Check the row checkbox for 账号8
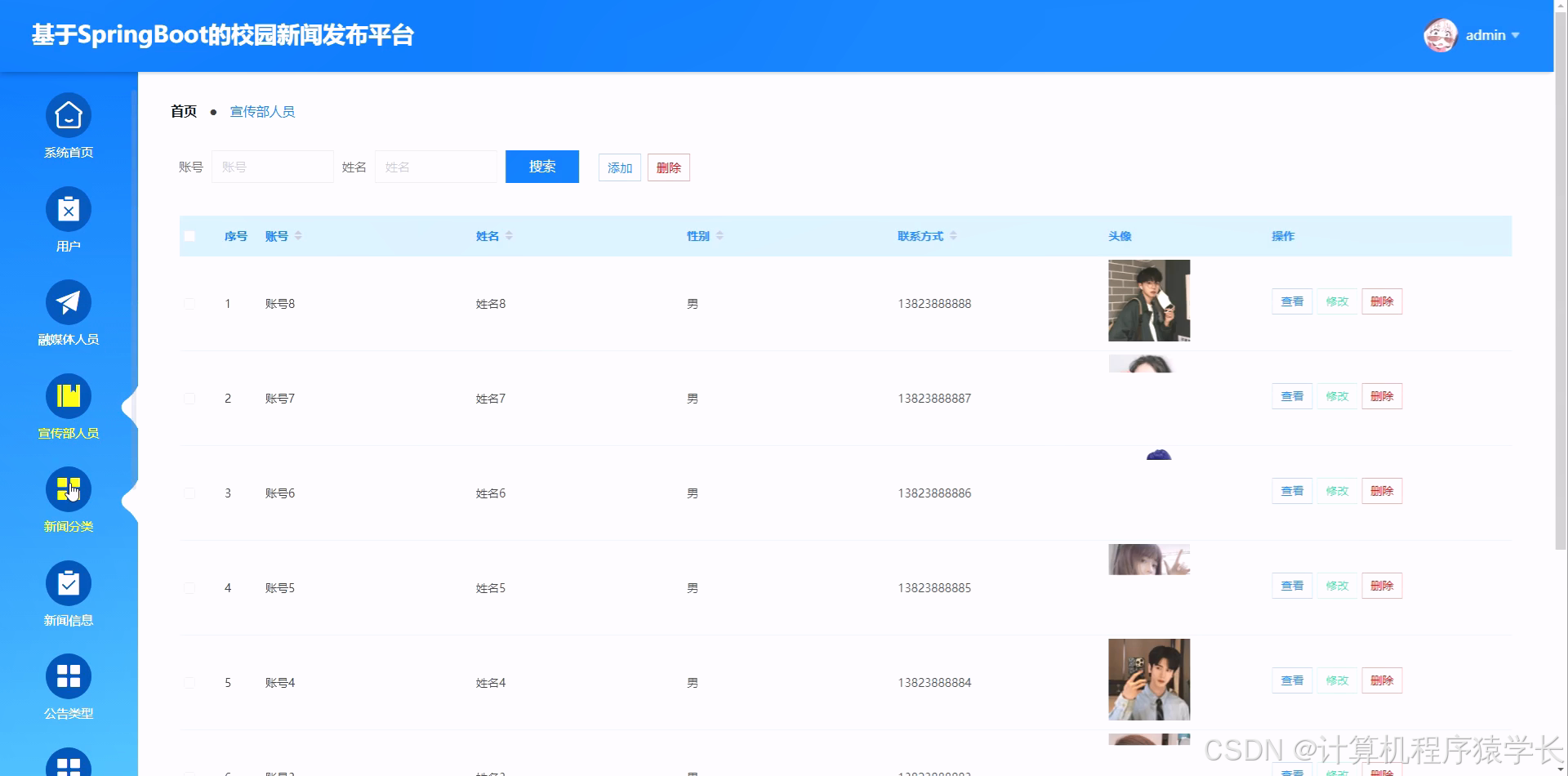This screenshot has height=776, width=1568. 189,304
